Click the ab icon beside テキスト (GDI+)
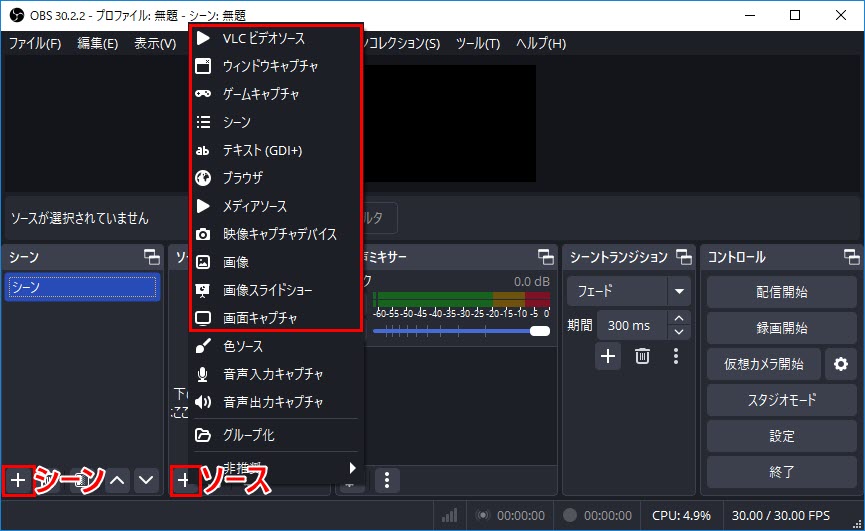 tap(203, 150)
